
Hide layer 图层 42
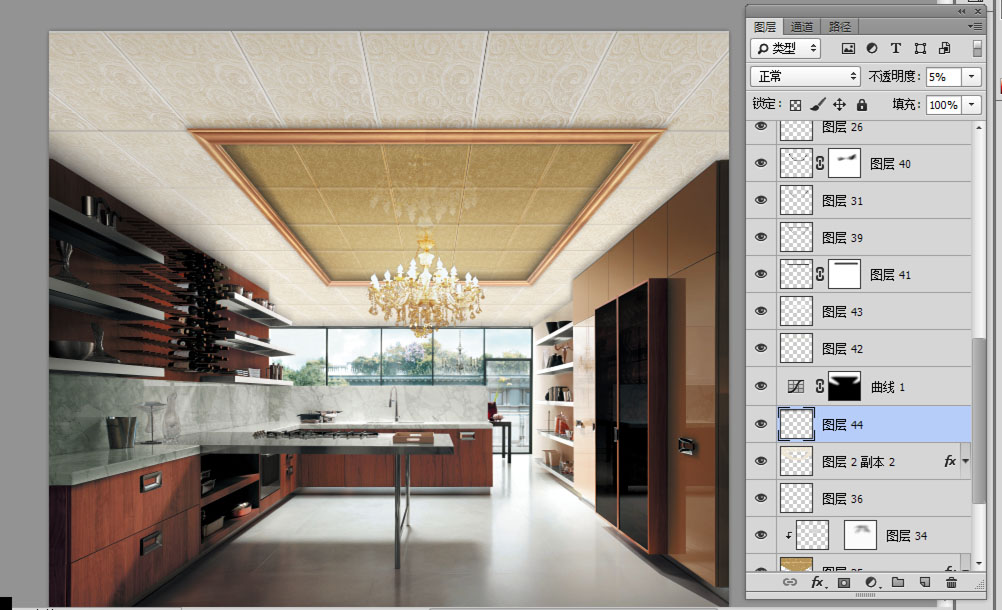pos(760,349)
